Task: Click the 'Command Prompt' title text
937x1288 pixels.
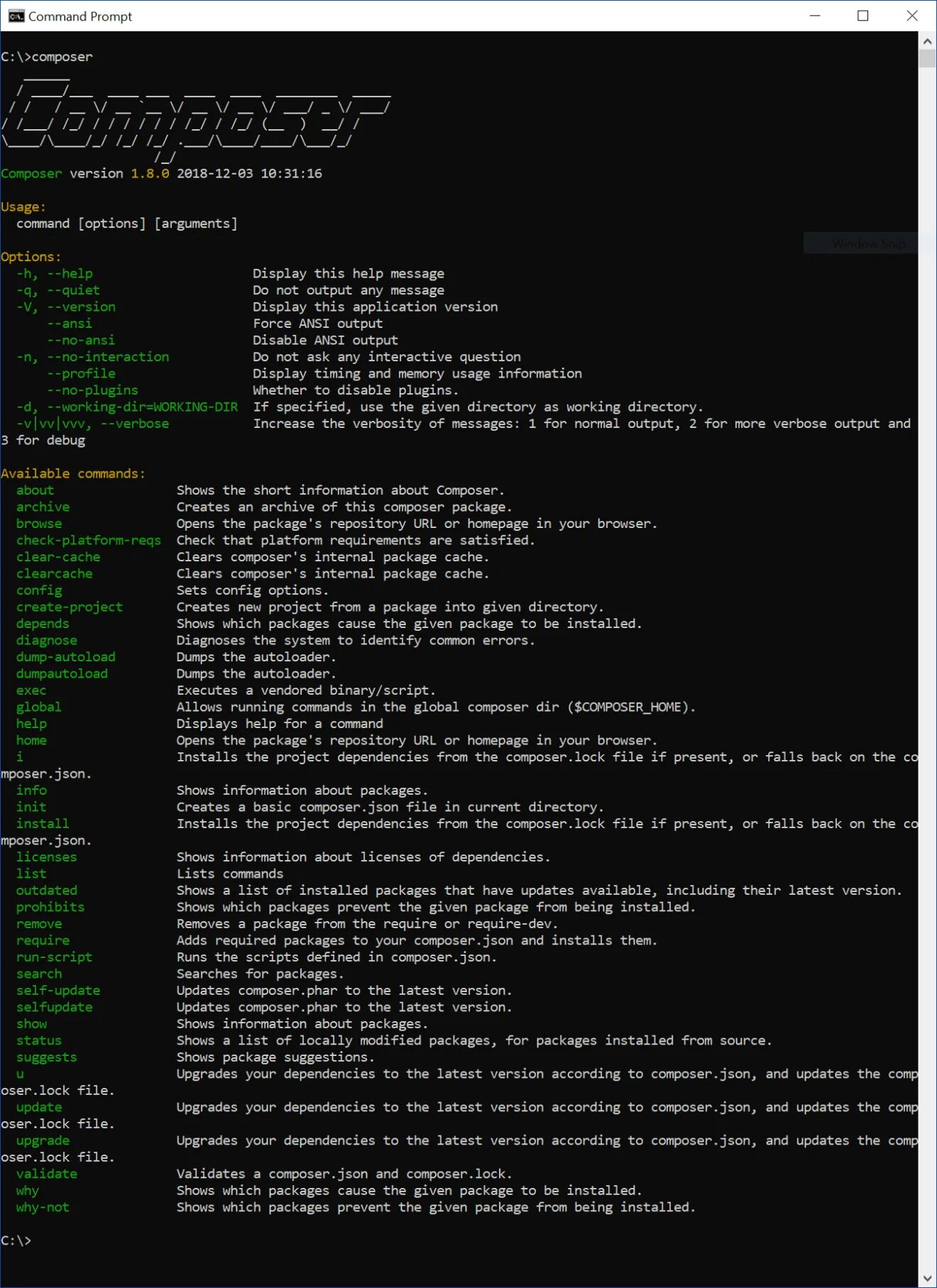Action: 80,16
